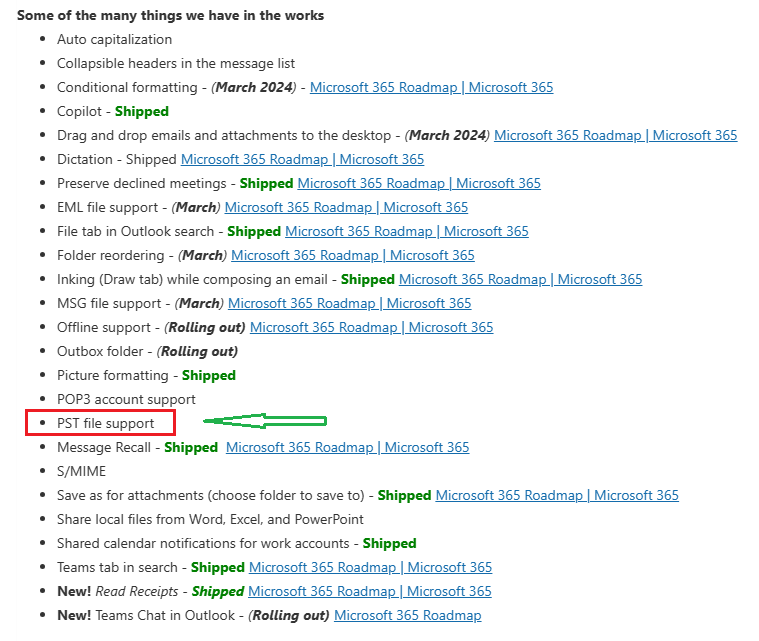
Task: Click the 'PST file support' list item
Action: point(106,424)
